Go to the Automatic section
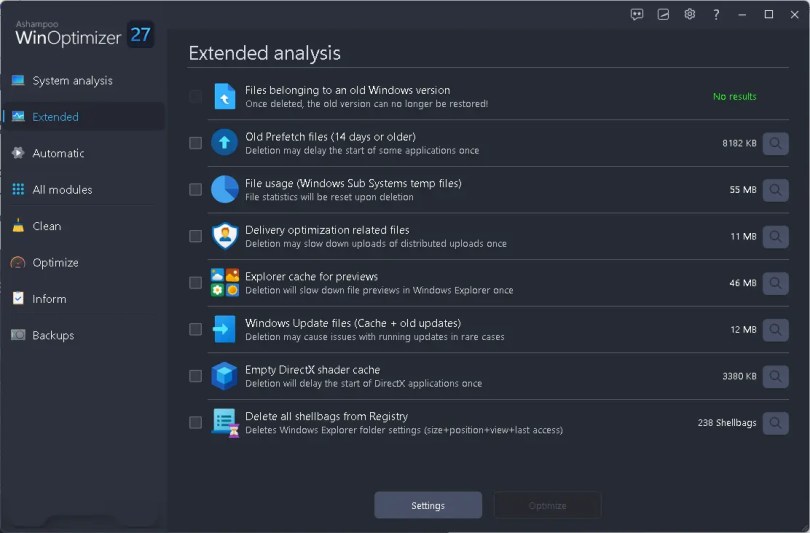This screenshot has height=533, width=810. click(84, 153)
